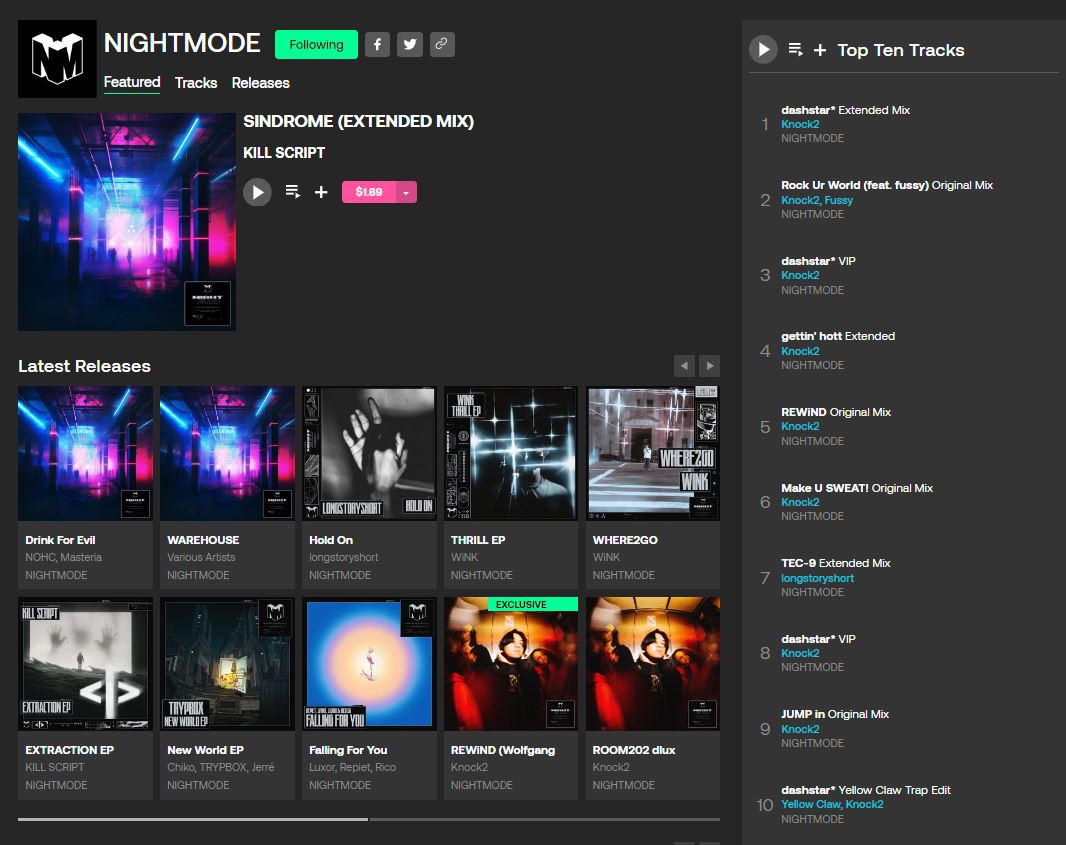Viewport: 1066px width, 845px height.
Task: Open gettin' hott Extended track
Action: click(838, 336)
